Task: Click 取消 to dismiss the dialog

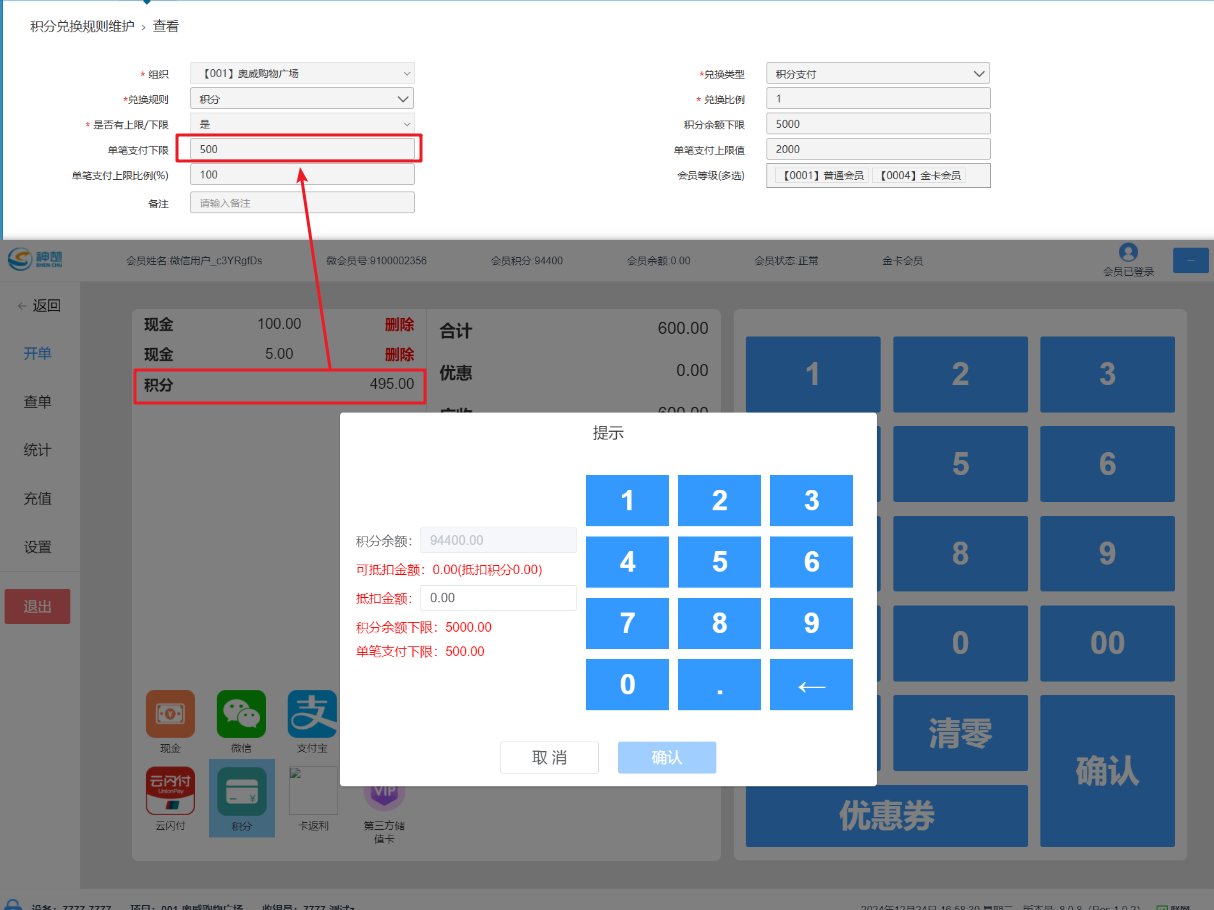Action: (x=549, y=758)
